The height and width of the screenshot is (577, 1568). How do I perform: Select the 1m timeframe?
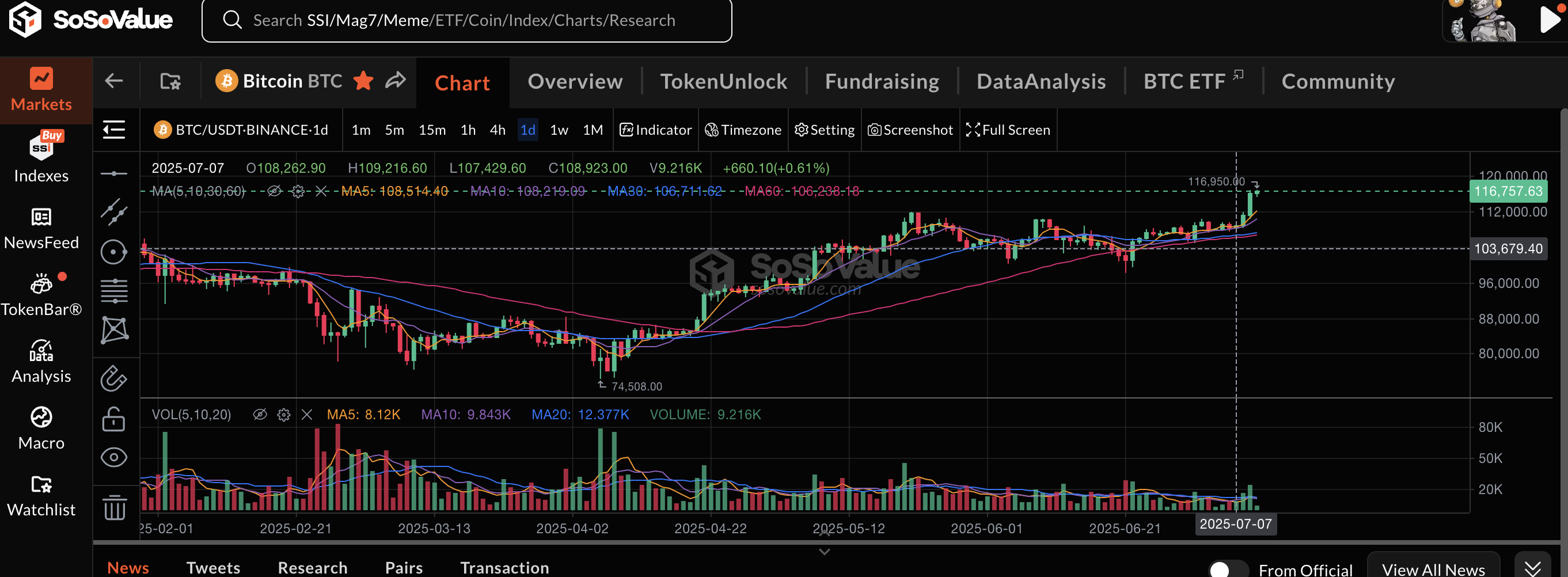tap(361, 130)
